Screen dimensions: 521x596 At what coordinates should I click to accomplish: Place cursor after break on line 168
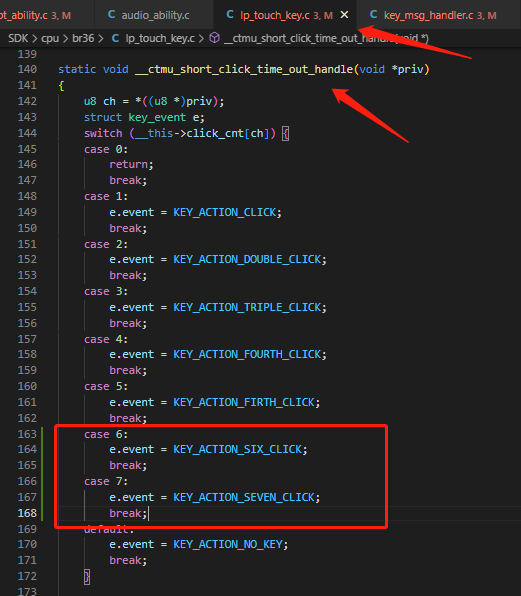(x=148, y=513)
